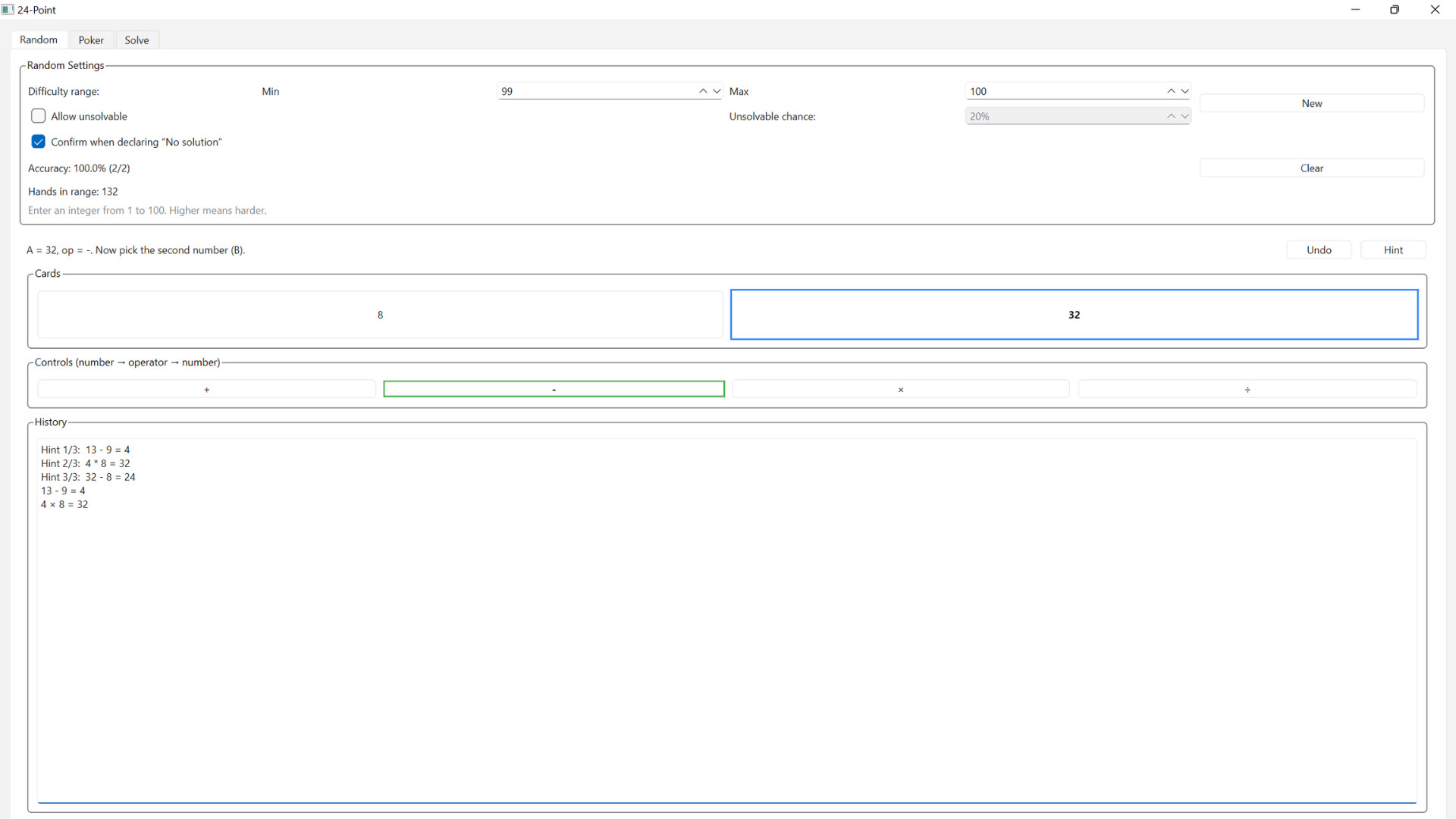
Task: Switch to the Poker tab
Action: [x=91, y=40]
